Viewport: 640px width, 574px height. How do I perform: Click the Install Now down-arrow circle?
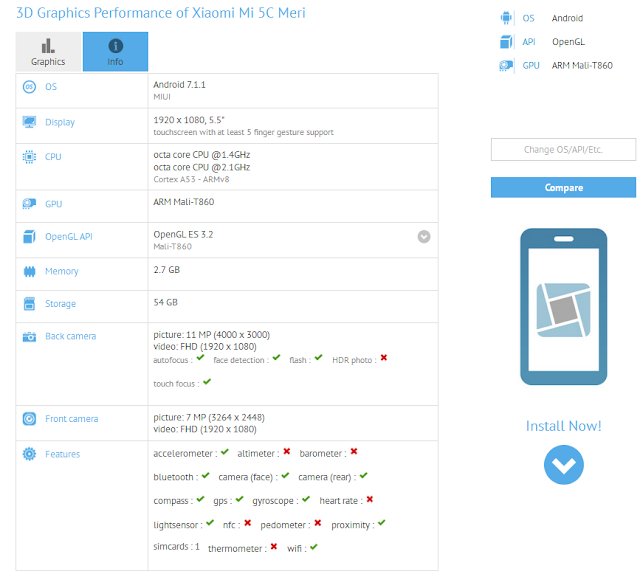pyautogui.click(x=564, y=465)
